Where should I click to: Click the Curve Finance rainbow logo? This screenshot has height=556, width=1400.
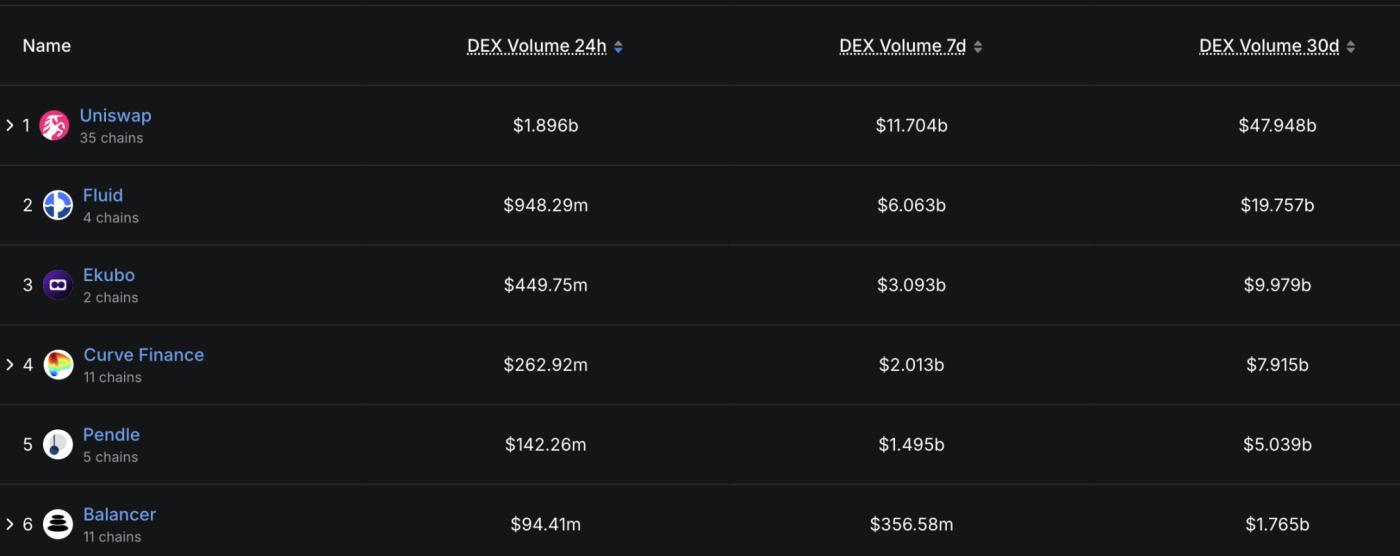pyautogui.click(x=59, y=365)
